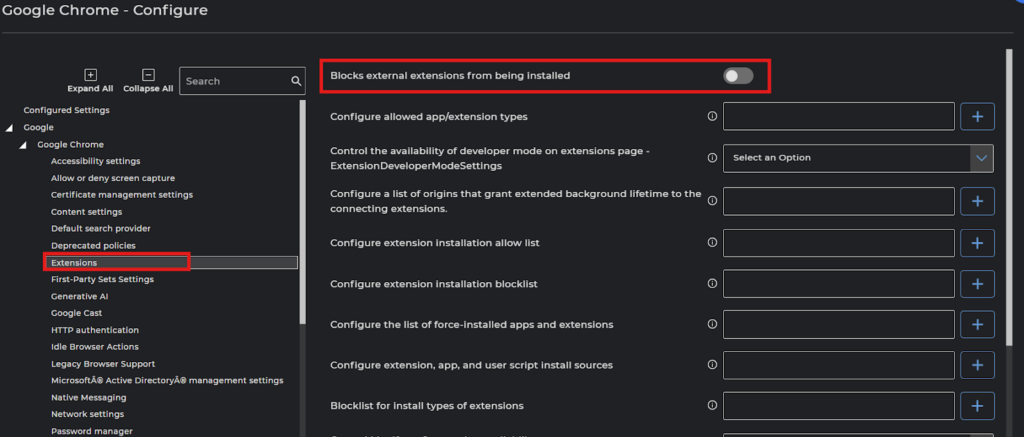Click the Collapse All minus icon
Image resolution: width=1024 pixels, height=437 pixels.
click(148, 75)
